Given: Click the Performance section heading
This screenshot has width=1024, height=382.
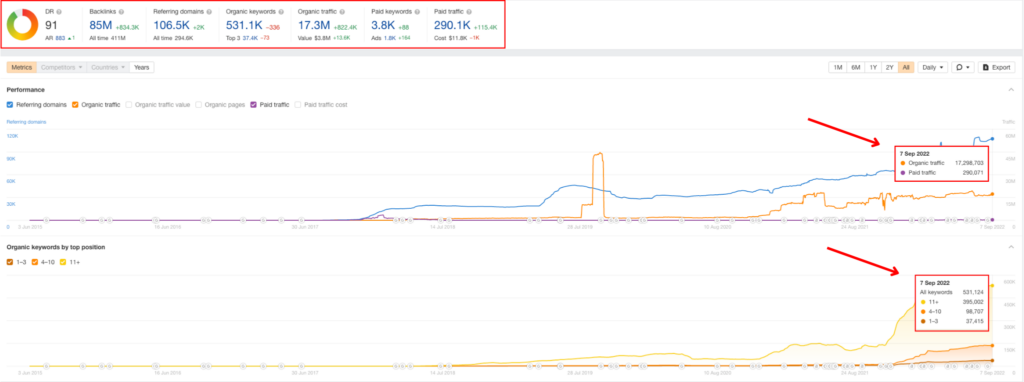Looking at the screenshot, I should coord(25,89).
